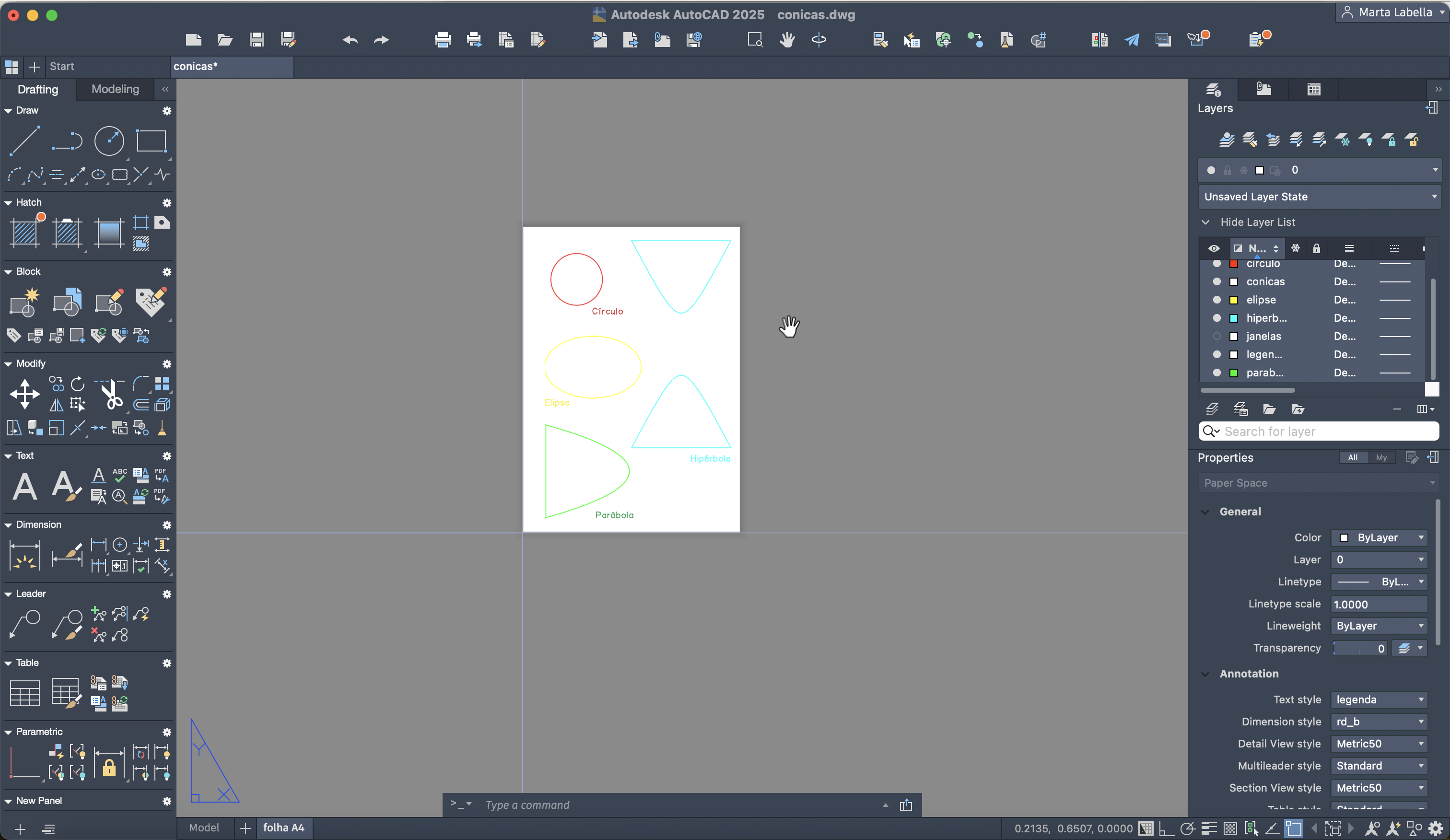The width and height of the screenshot is (1450, 840).
Task: Switch to the Modeling tab
Action: coord(115,89)
